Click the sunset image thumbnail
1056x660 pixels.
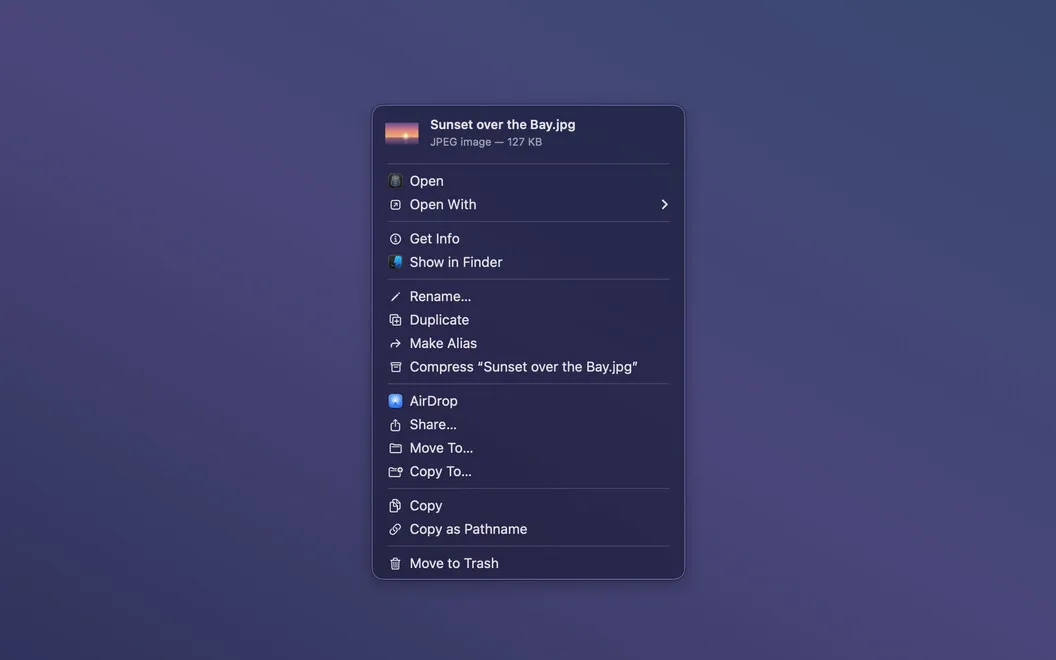click(401, 133)
